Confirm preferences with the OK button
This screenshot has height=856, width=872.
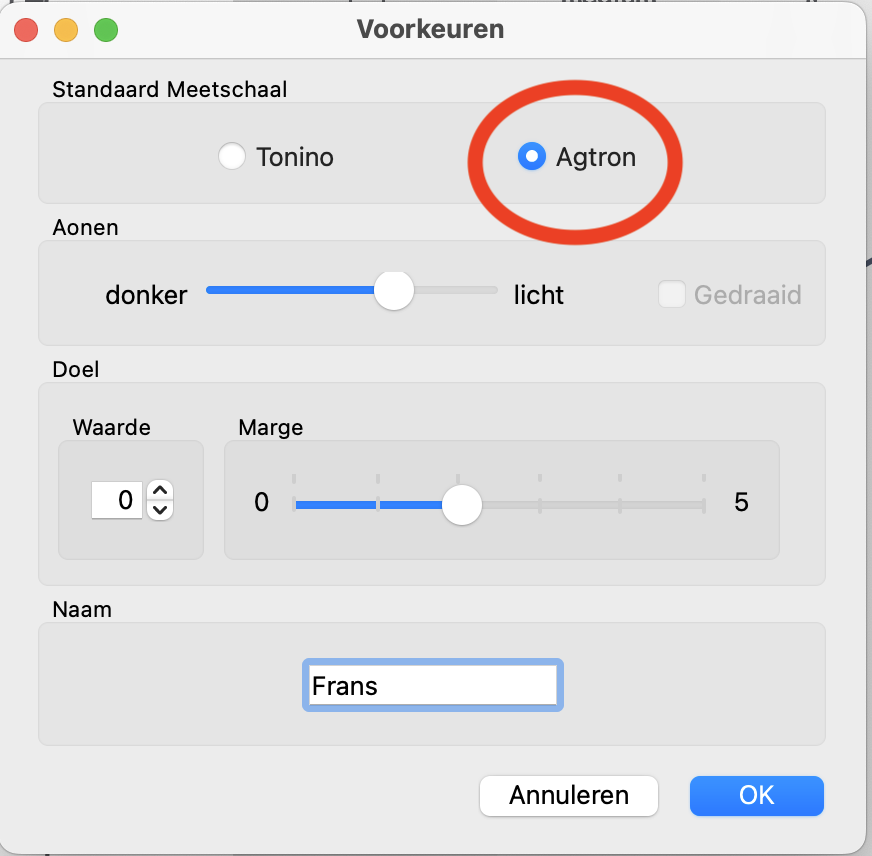tap(756, 795)
